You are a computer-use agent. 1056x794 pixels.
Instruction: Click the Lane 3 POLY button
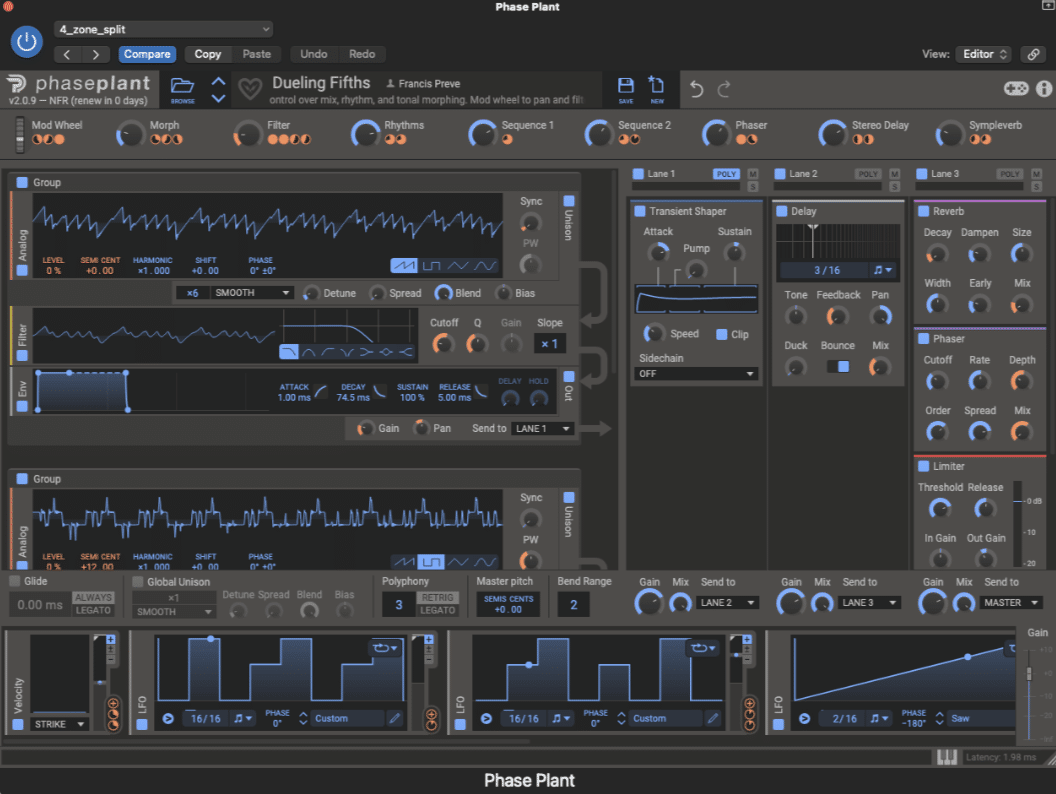tap(1010, 174)
